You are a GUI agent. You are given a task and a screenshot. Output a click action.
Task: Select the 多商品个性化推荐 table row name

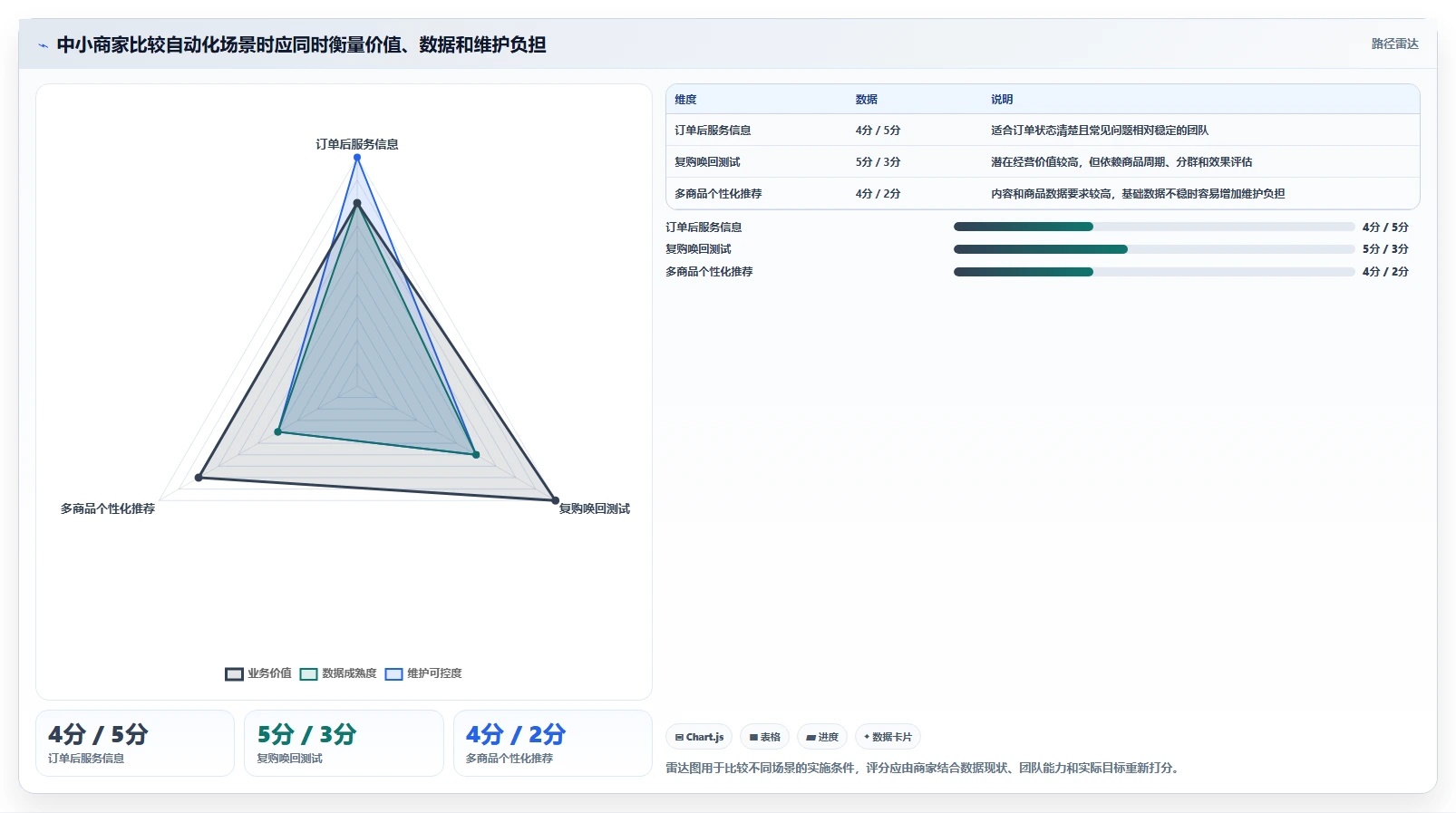[718, 194]
